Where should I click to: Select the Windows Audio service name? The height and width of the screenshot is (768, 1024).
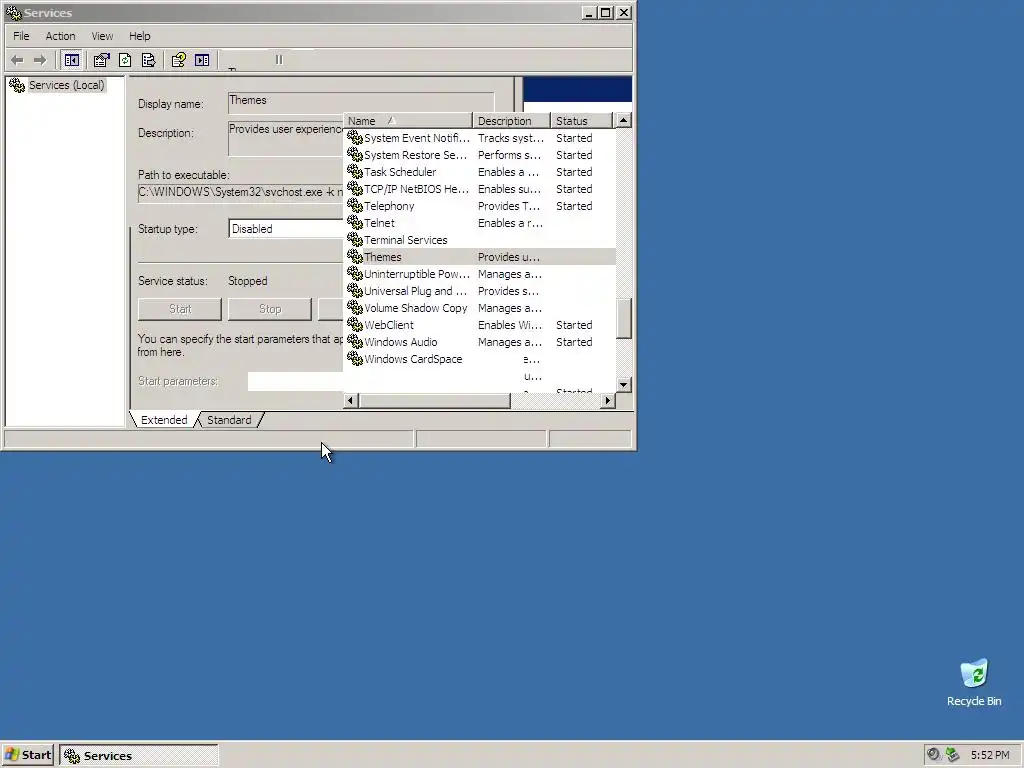[400, 342]
